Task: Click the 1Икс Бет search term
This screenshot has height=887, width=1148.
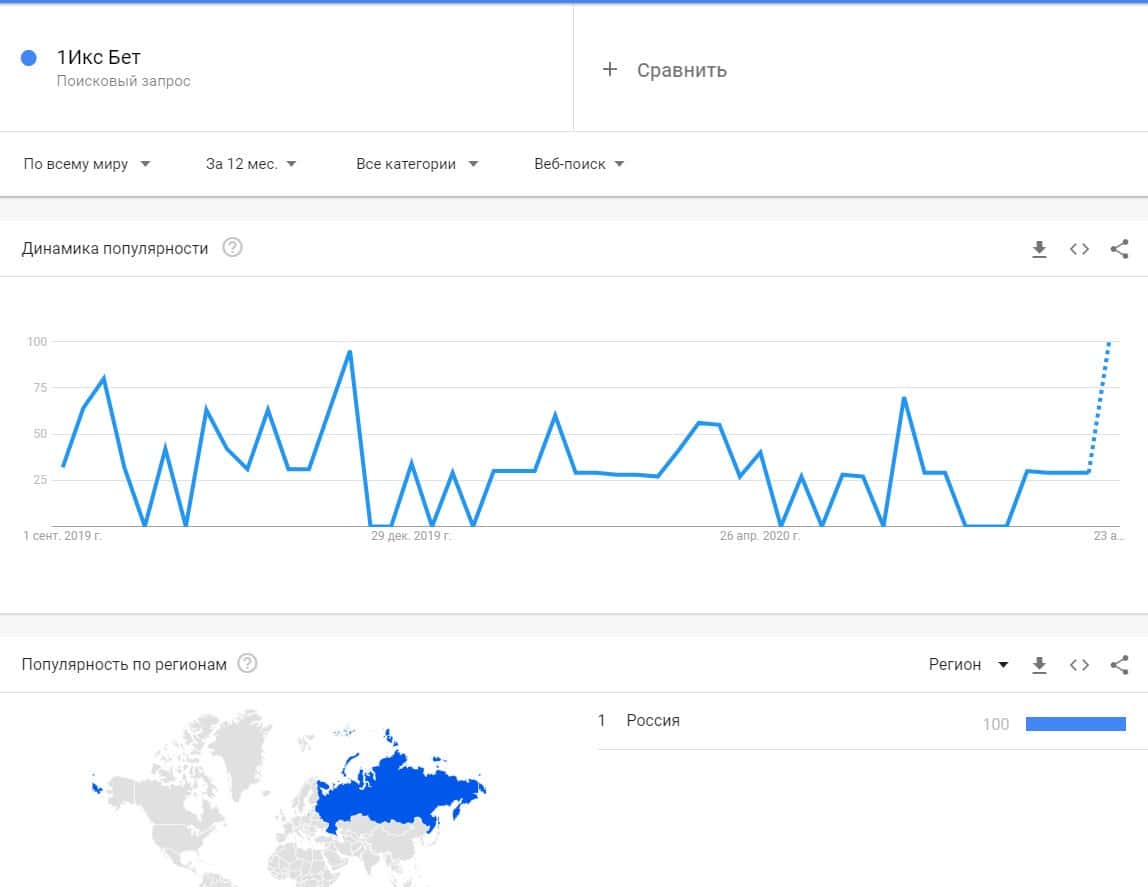Action: 98,57
